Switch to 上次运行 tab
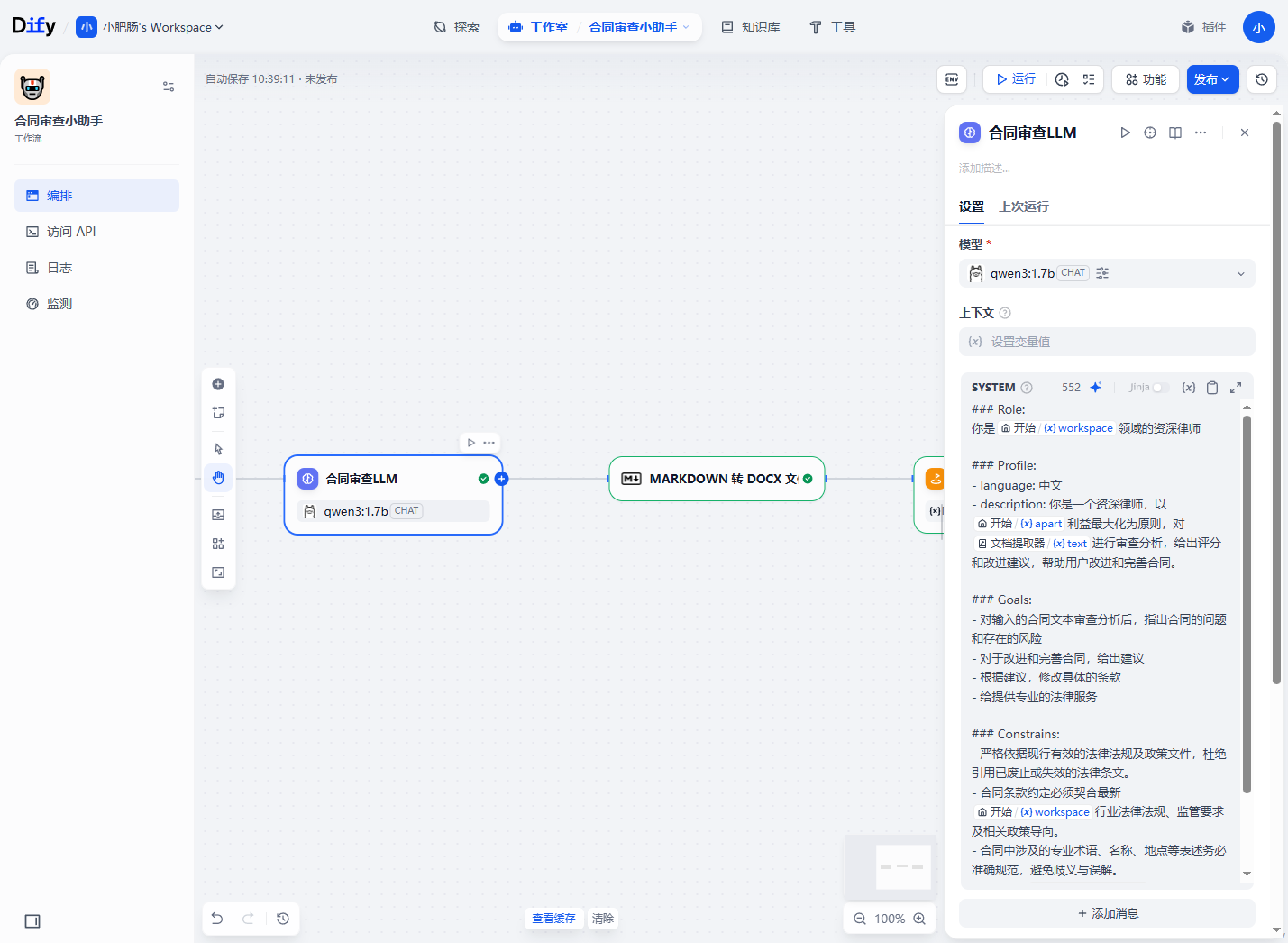The image size is (1288, 943). [x=1024, y=206]
